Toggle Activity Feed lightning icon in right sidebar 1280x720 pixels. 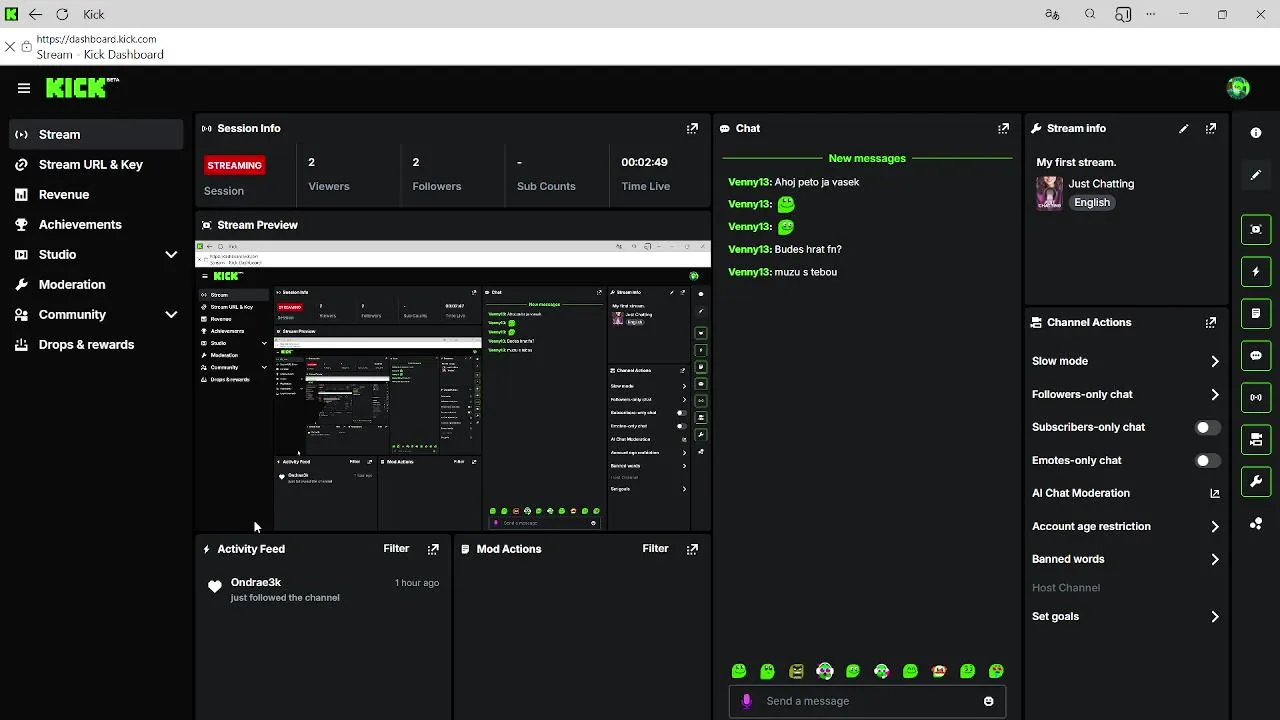pyautogui.click(x=1256, y=271)
